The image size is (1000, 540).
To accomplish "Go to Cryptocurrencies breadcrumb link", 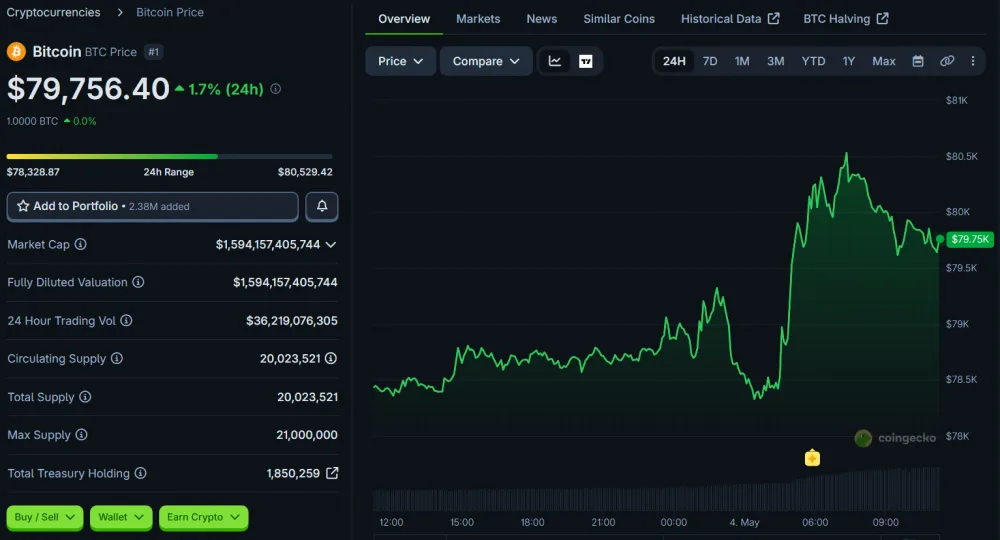I will pyautogui.click(x=54, y=12).
